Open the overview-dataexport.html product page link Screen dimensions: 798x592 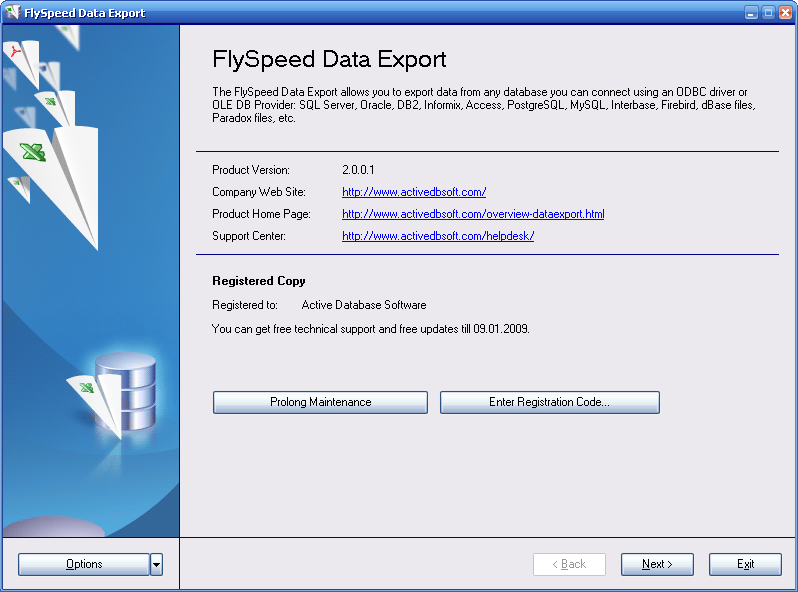pos(473,214)
